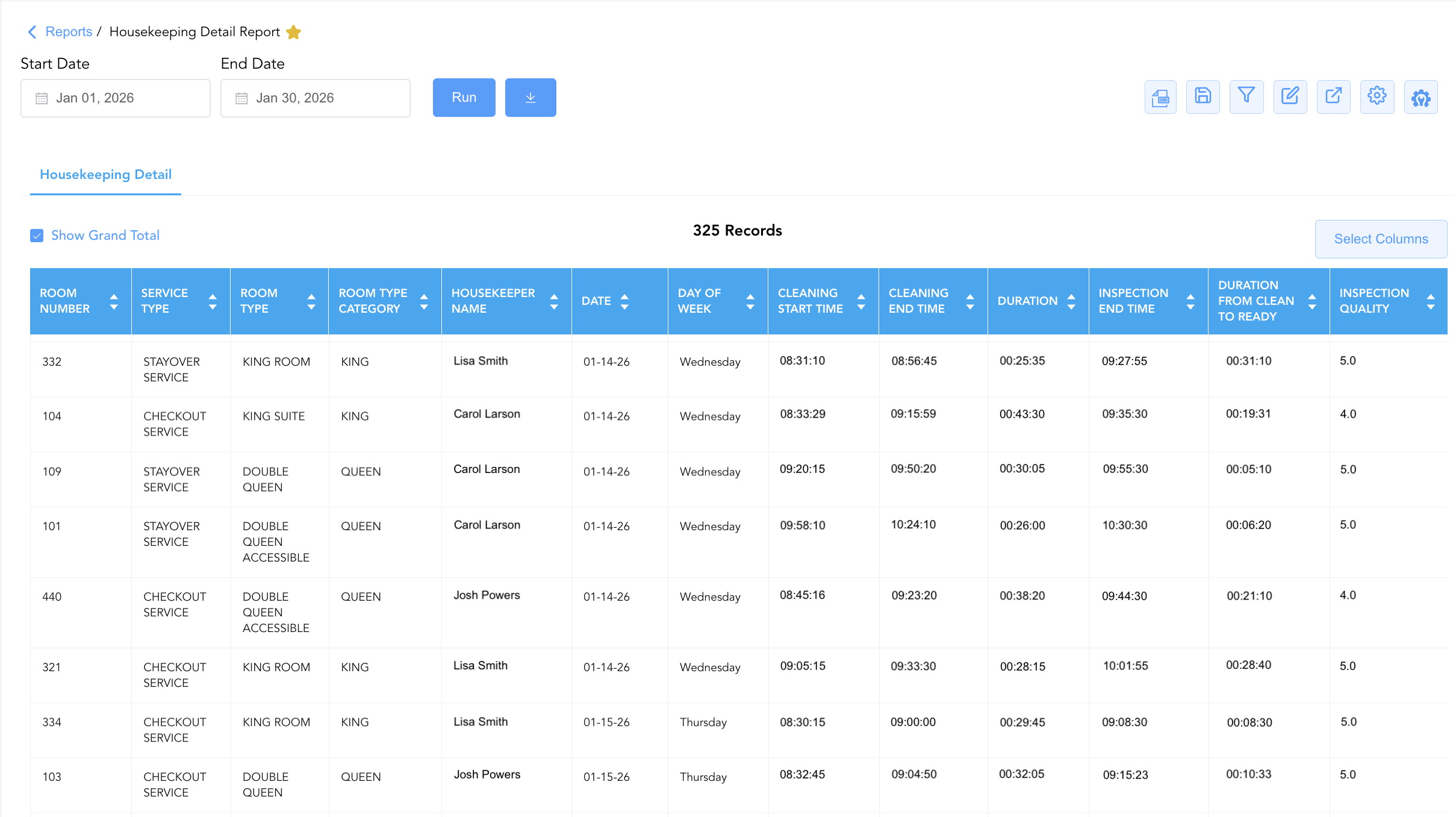This screenshot has width=1456, height=817.
Task: Click the Run button
Action: pyautogui.click(x=464, y=98)
